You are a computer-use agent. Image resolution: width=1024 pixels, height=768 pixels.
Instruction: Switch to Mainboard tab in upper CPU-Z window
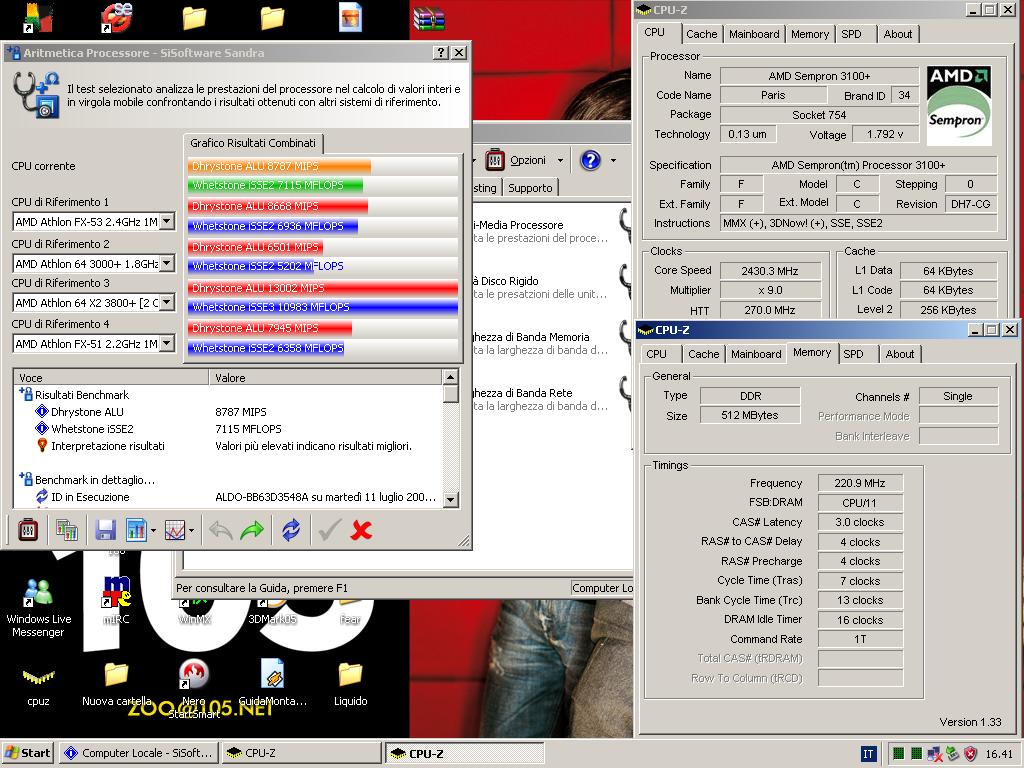(754, 34)
